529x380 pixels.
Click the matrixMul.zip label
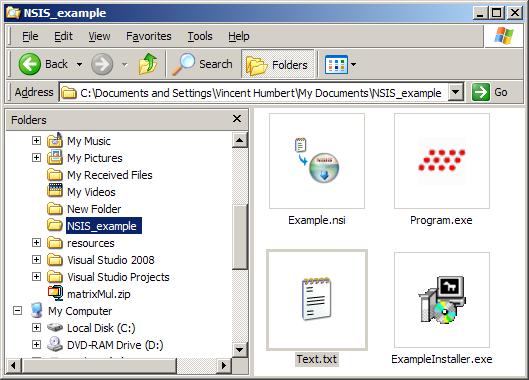coord(99,294)
